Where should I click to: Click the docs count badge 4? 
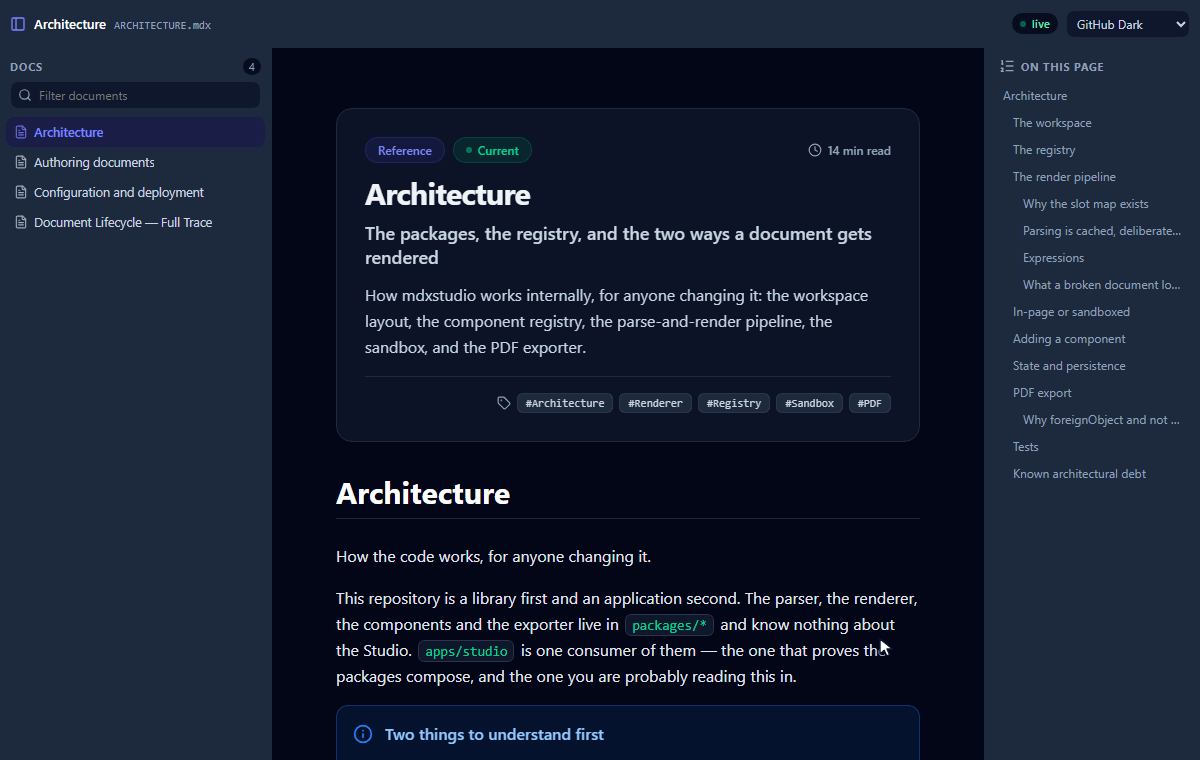[252, 67]
